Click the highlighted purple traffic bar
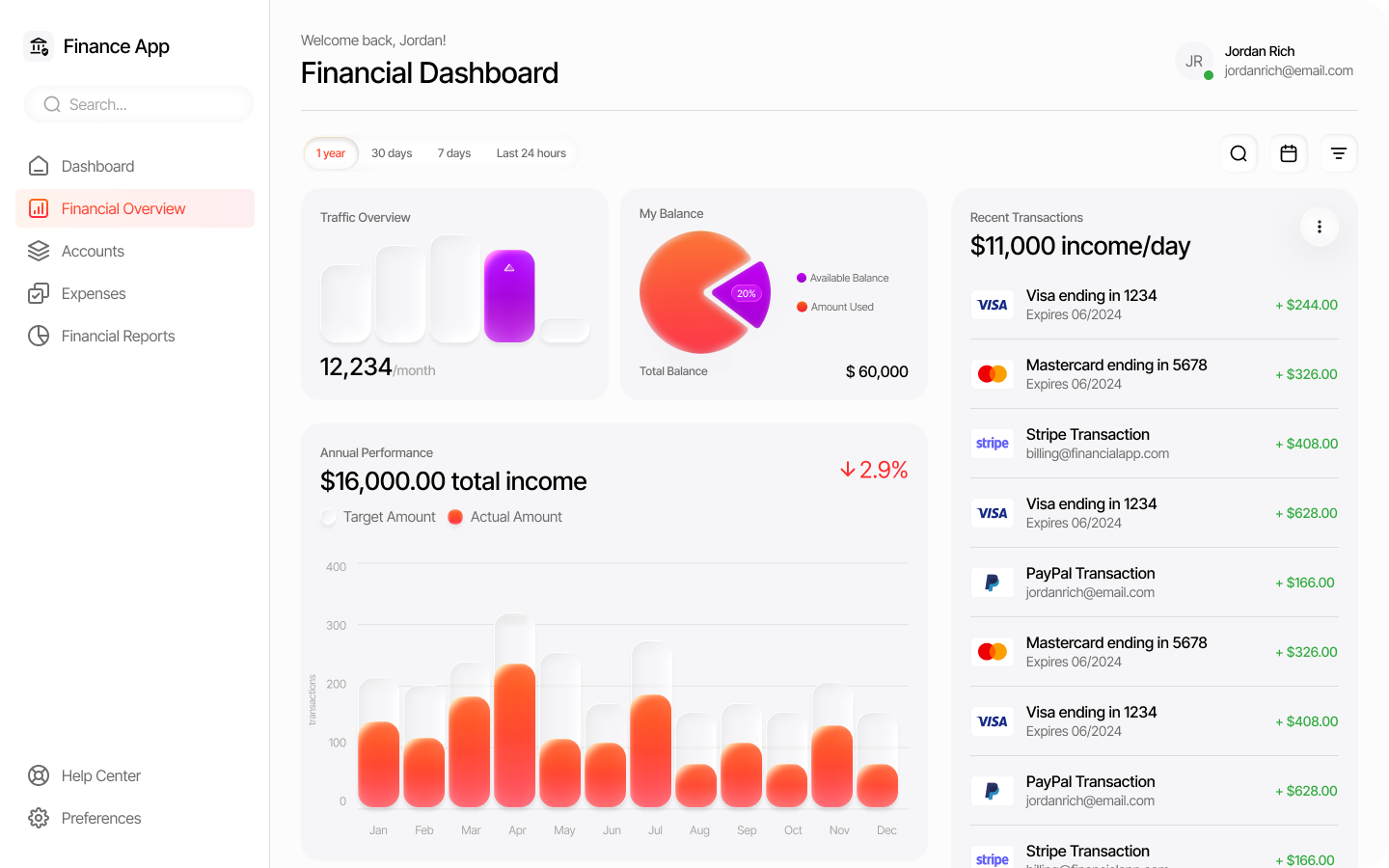1389x868 pixels. tap(509, 296)
